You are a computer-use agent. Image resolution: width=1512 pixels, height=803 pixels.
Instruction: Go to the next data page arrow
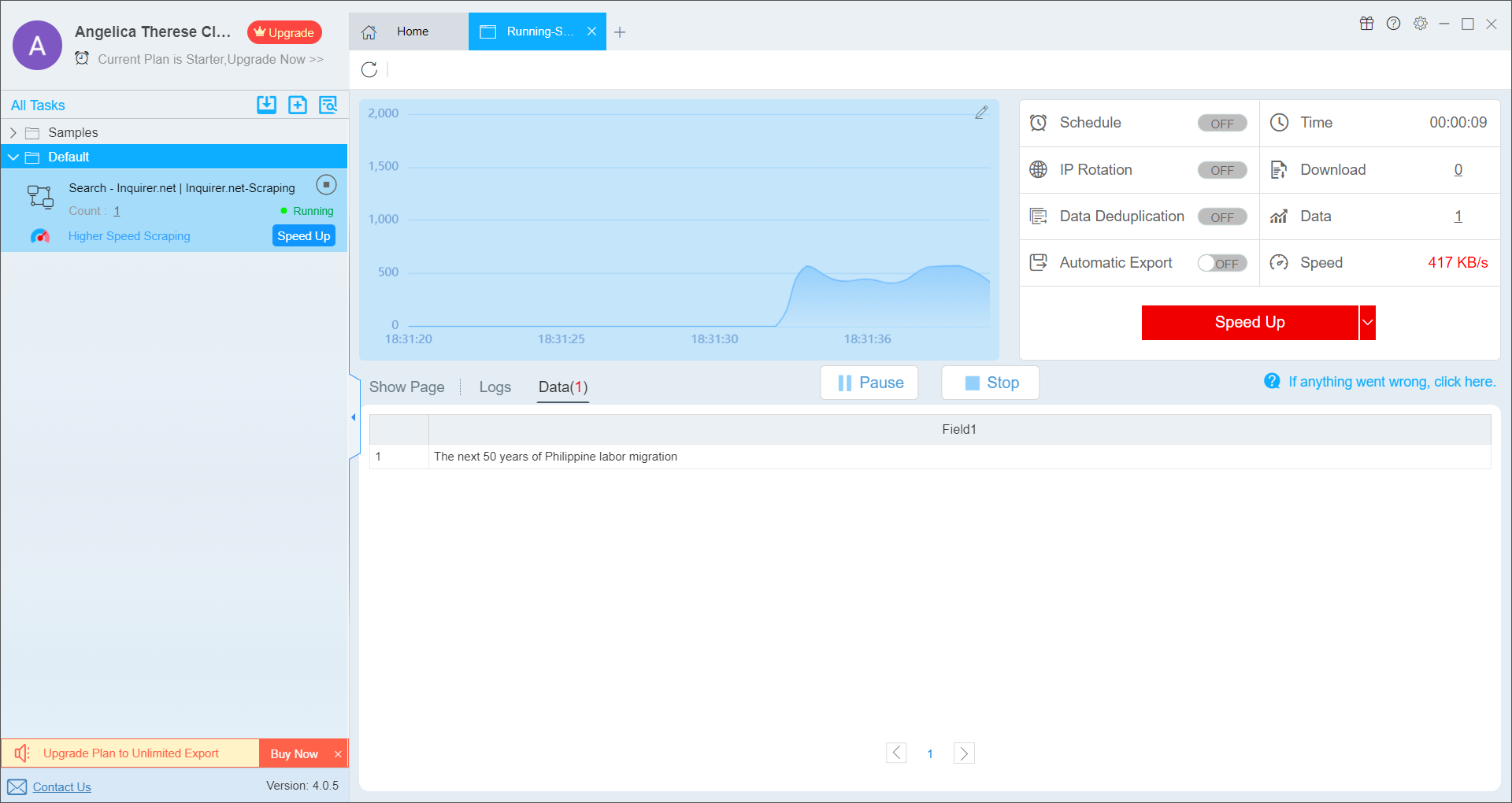coord(964,753)
